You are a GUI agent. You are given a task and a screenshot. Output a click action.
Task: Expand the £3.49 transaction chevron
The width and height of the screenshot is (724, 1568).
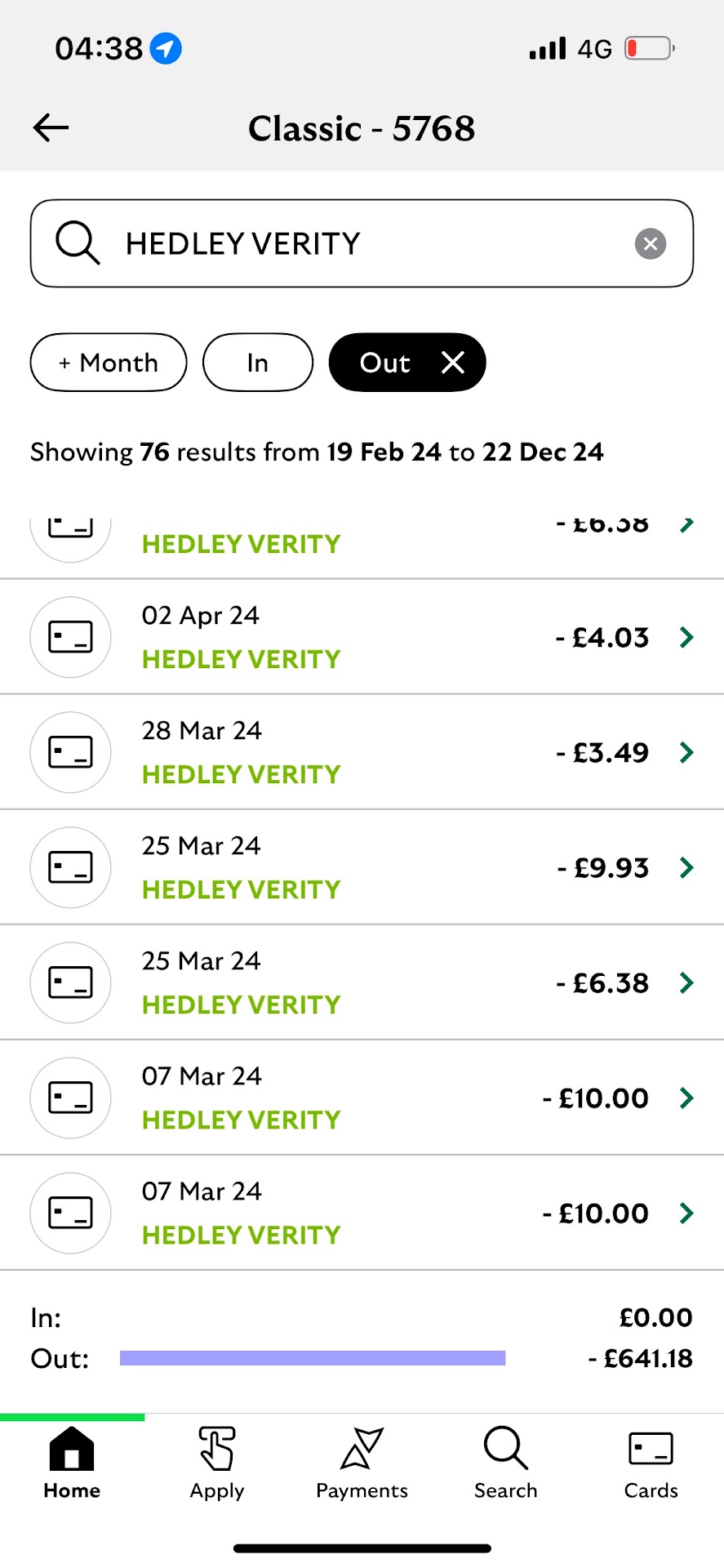coord(686,752)
